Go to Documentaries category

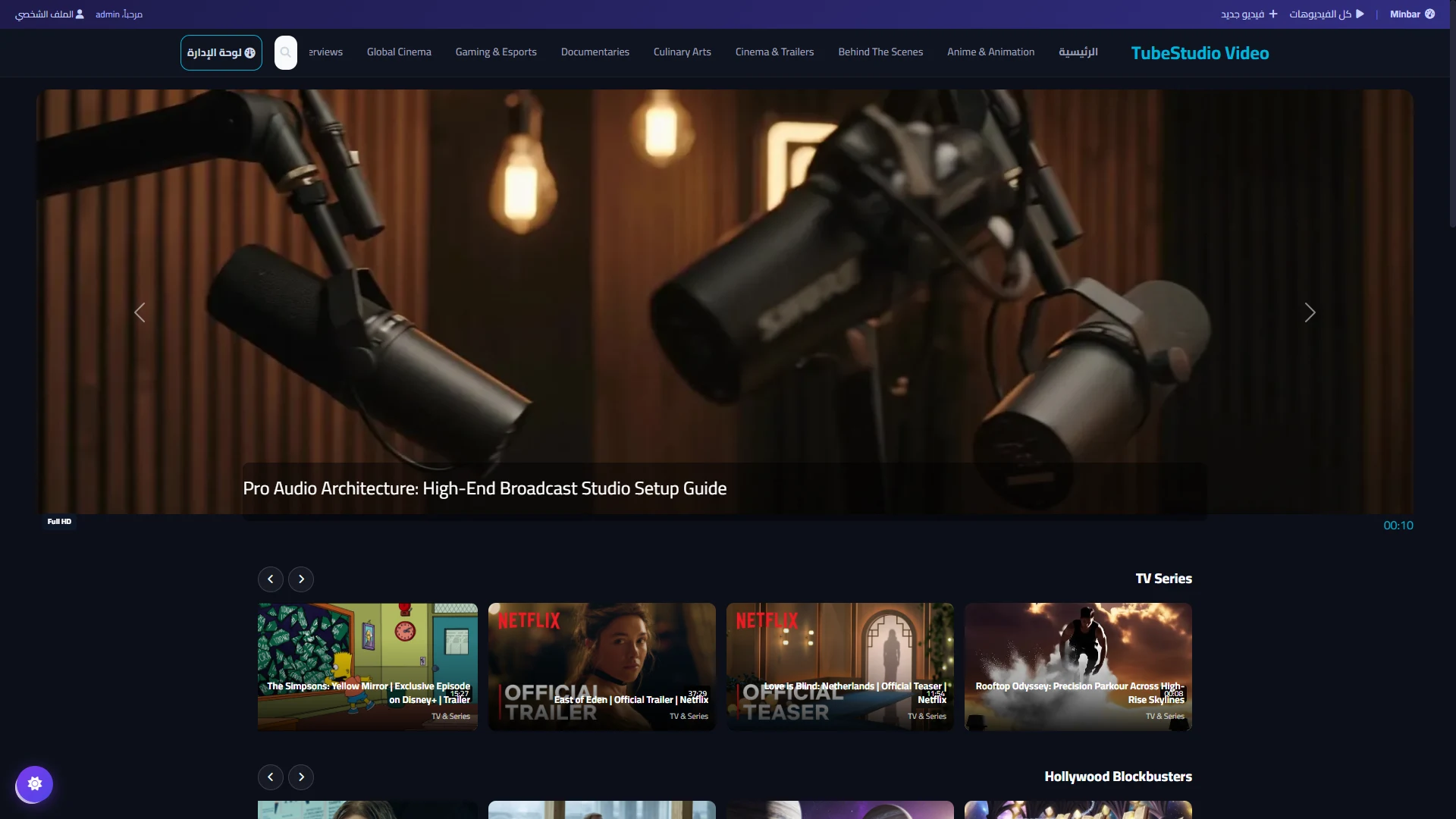[595, 52]
